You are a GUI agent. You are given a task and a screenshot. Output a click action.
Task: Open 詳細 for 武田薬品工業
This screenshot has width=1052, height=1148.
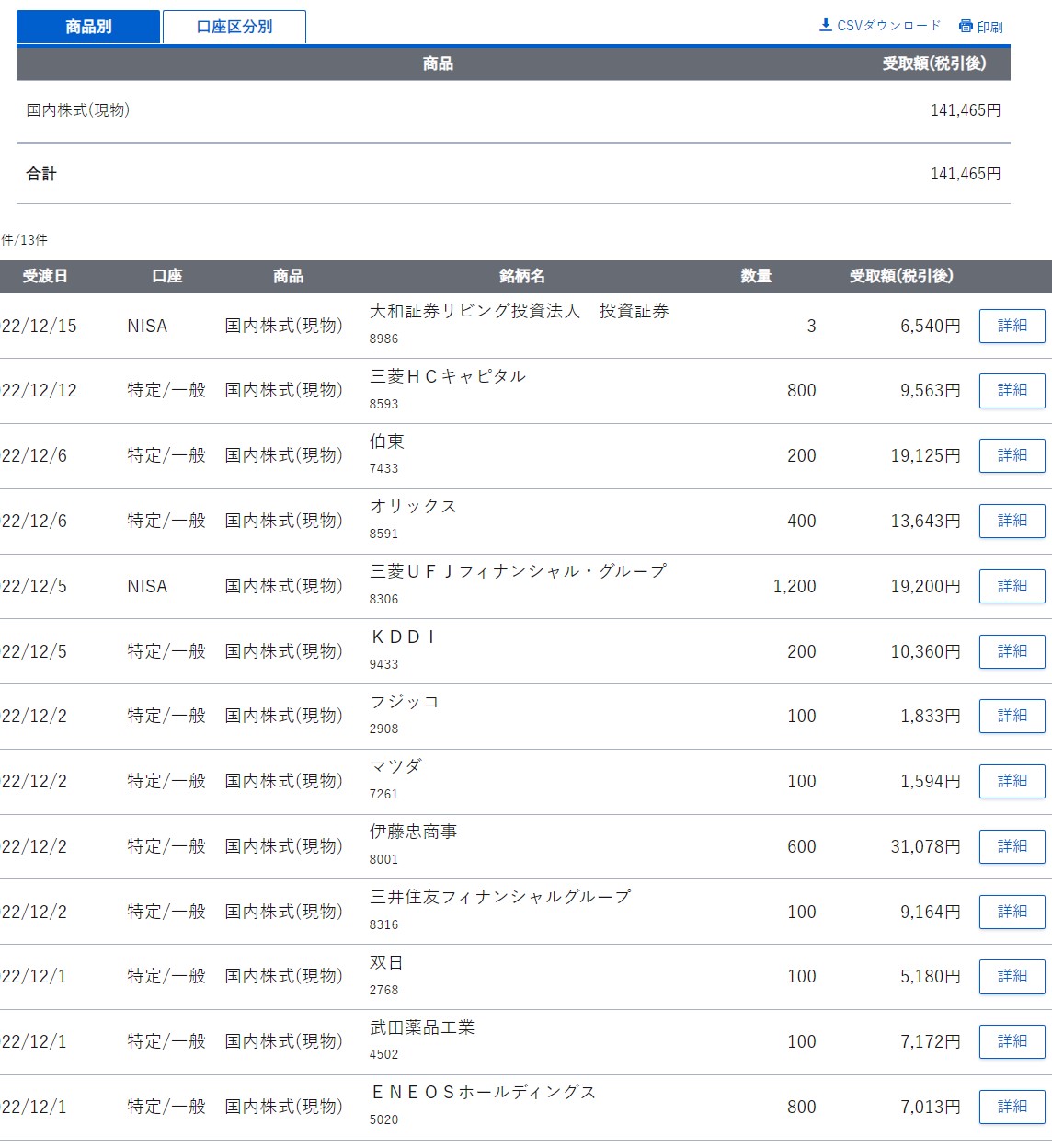click(x=1012, y=1041)
